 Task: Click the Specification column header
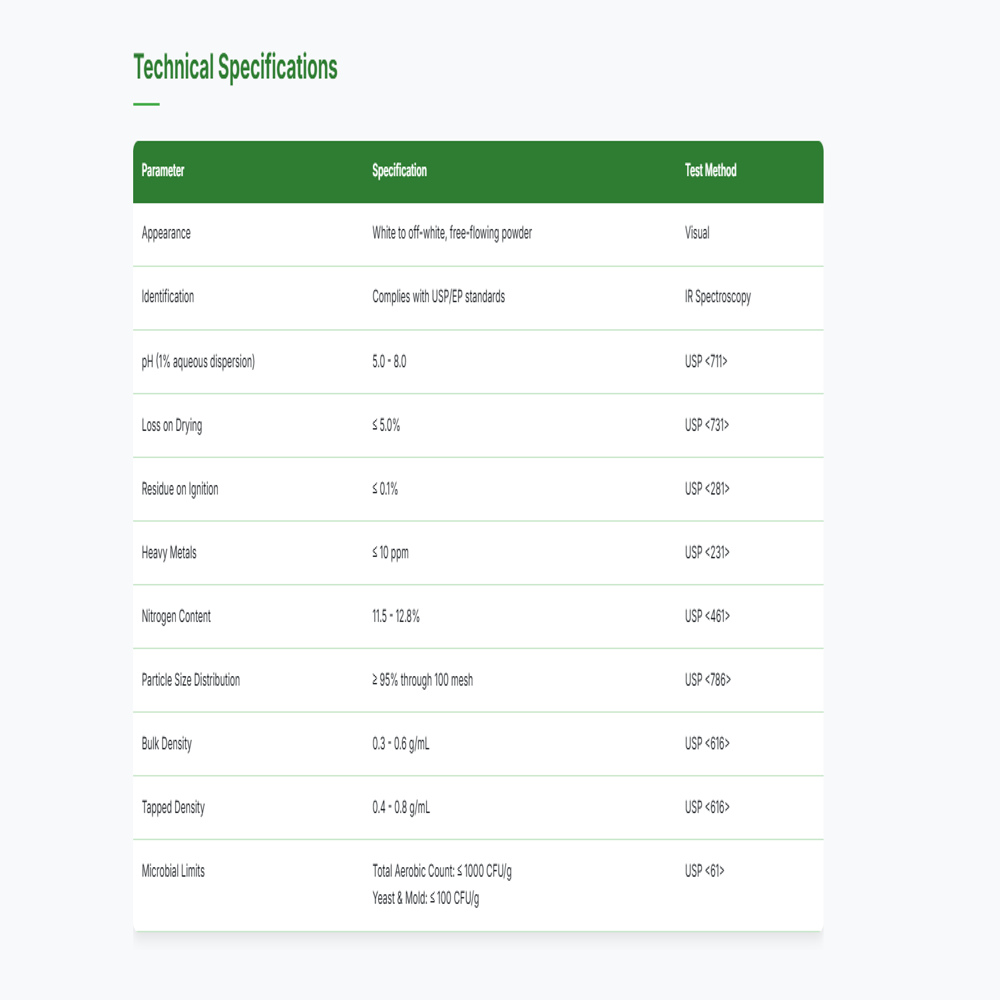click(x=399, y=171)
